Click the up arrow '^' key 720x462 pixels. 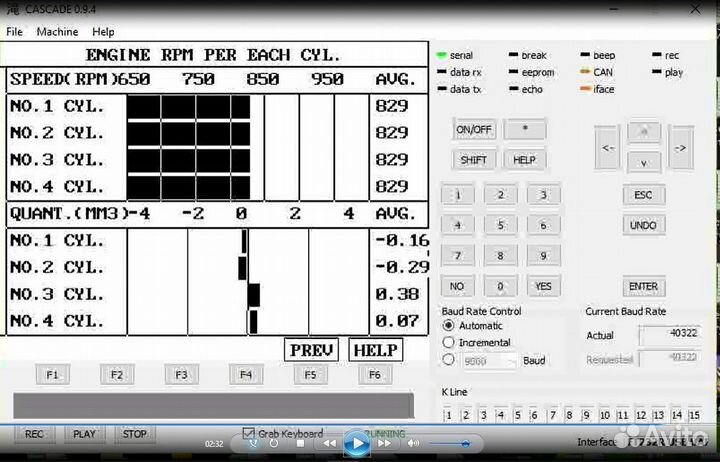(x=644, y=133)
